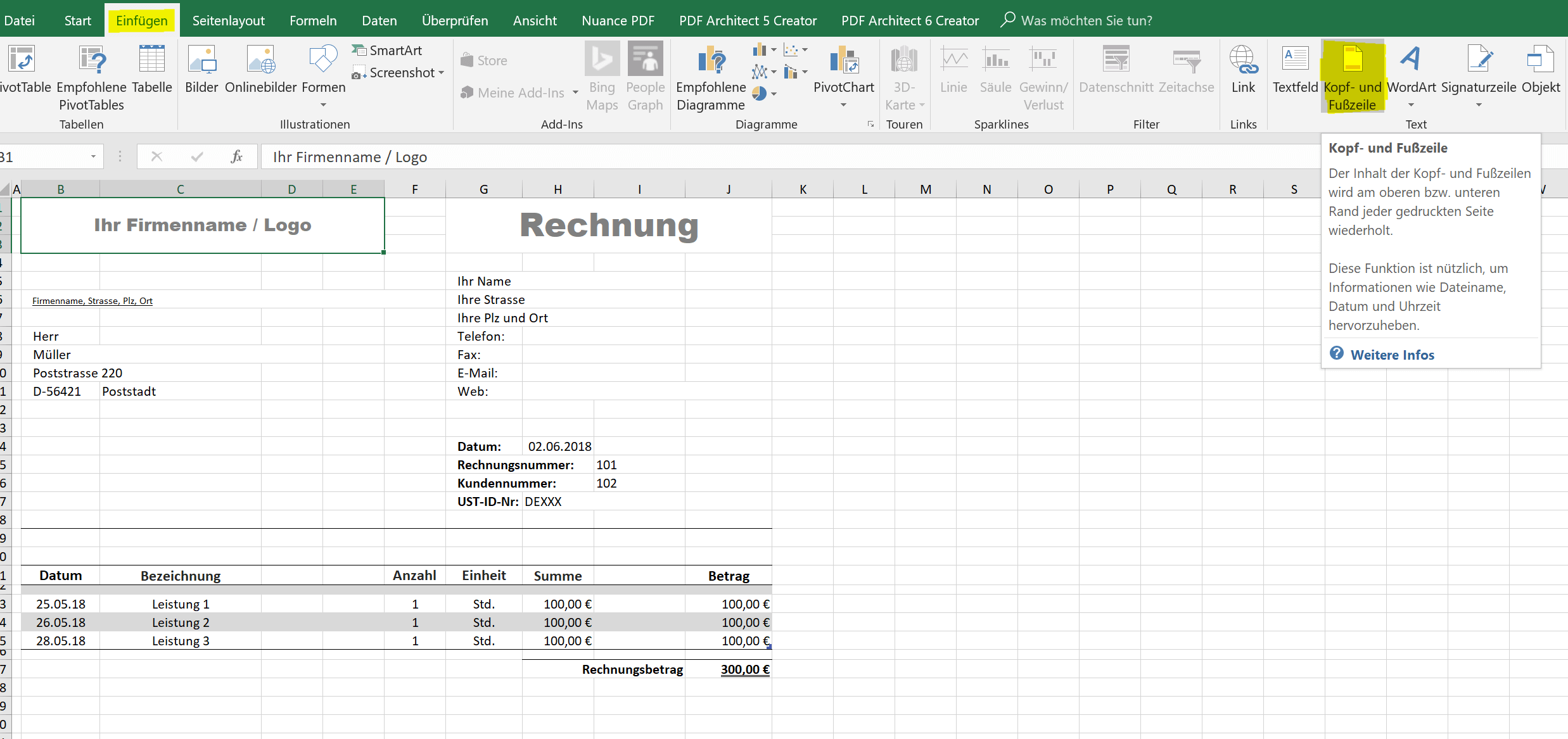Insert a Zeitachse filter
Viewport: 1568px width, 739px height.
1187,70
